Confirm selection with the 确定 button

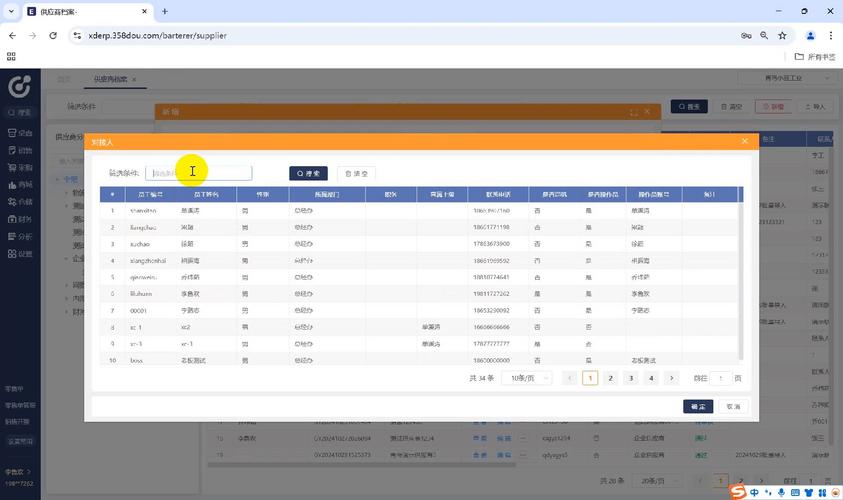(x=698, y=406)
